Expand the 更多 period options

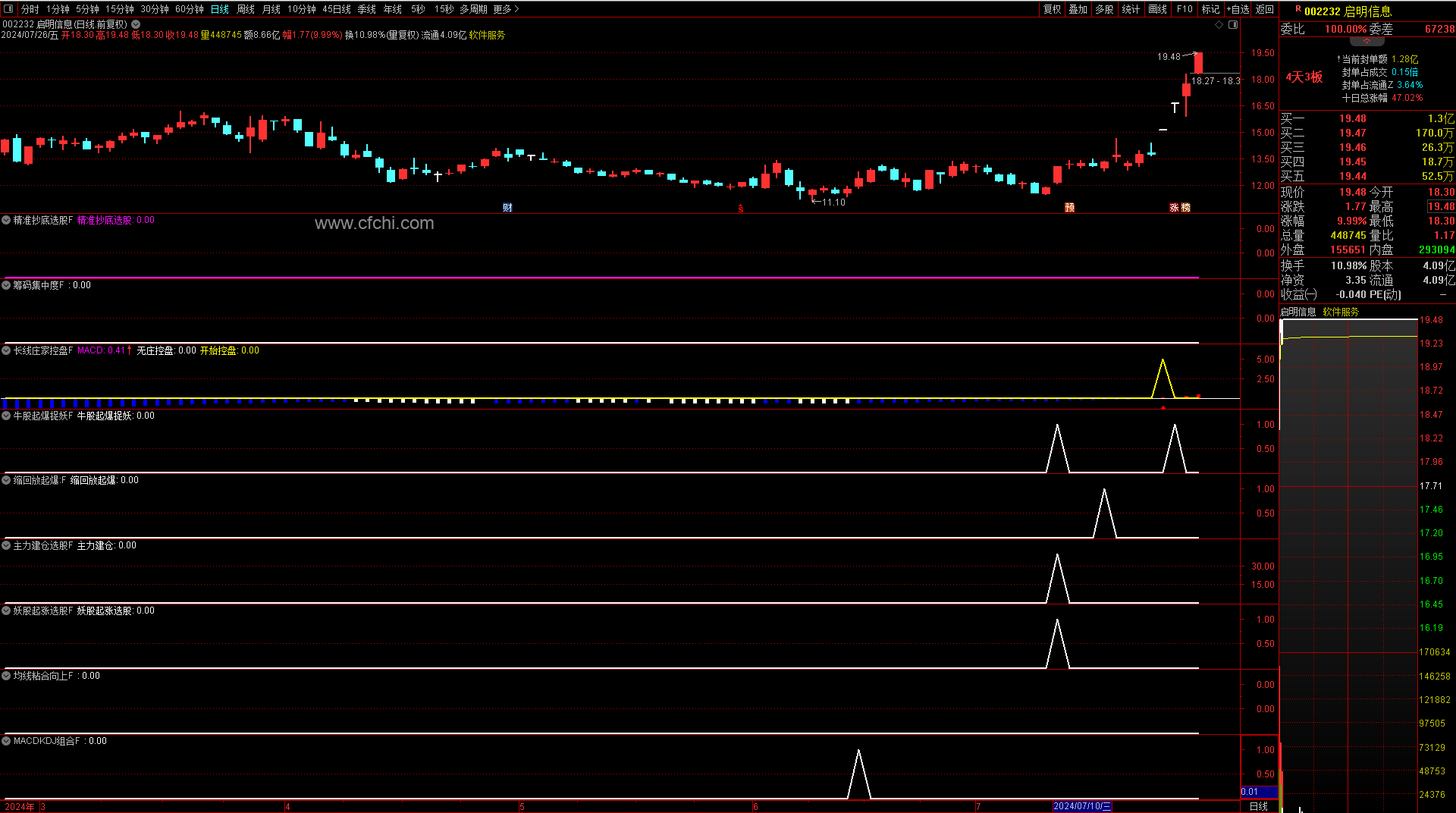pyautogui.click(x=506, y=9)
